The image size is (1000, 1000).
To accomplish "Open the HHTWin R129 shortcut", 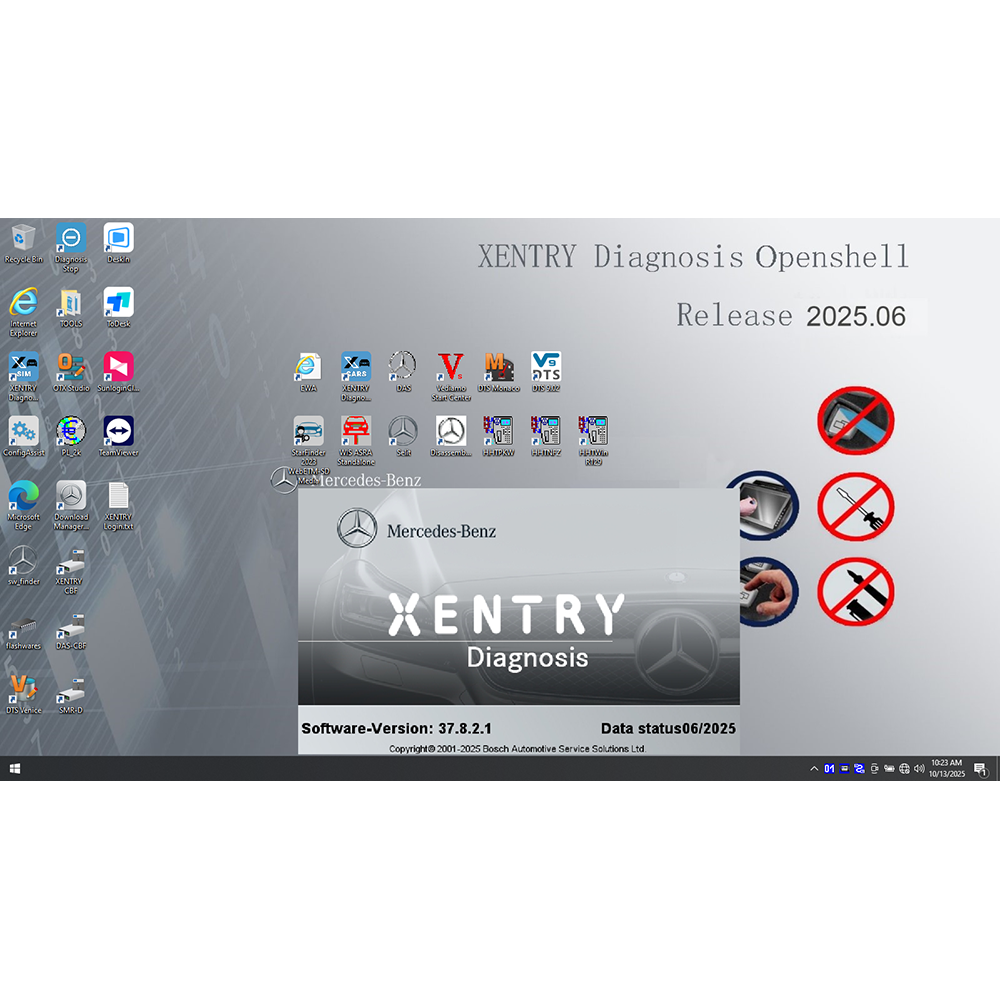I will (593, 432).
